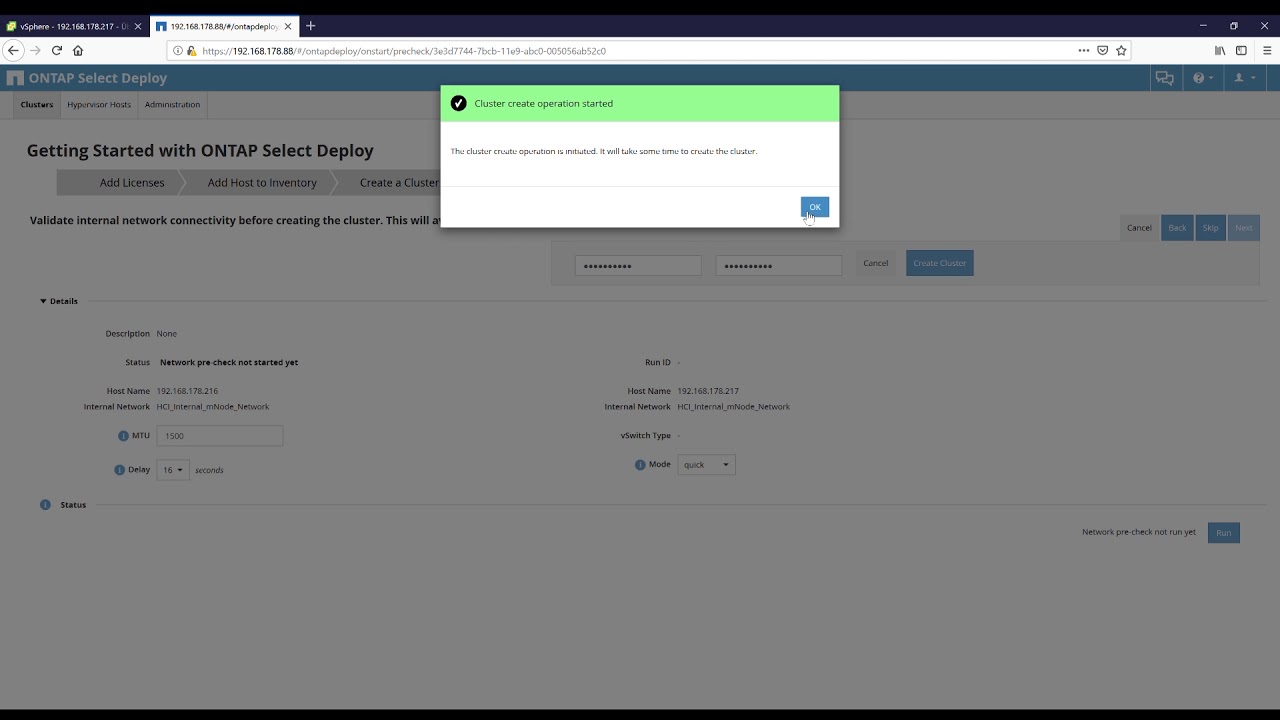Click the Create Cluster button
The height and width of the screenshot is (720, 1280).
[939, 263]
